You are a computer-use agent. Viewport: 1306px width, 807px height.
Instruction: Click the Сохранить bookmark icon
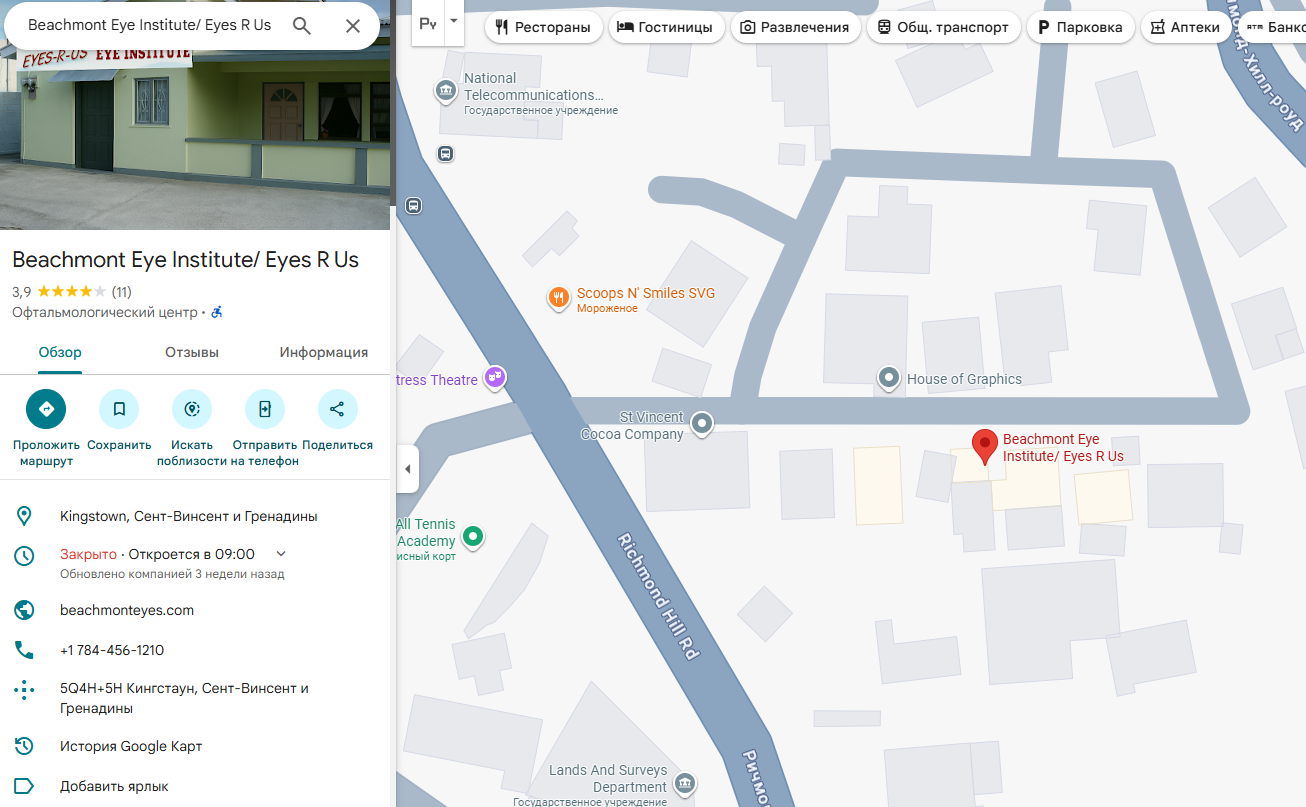[119, 409]
